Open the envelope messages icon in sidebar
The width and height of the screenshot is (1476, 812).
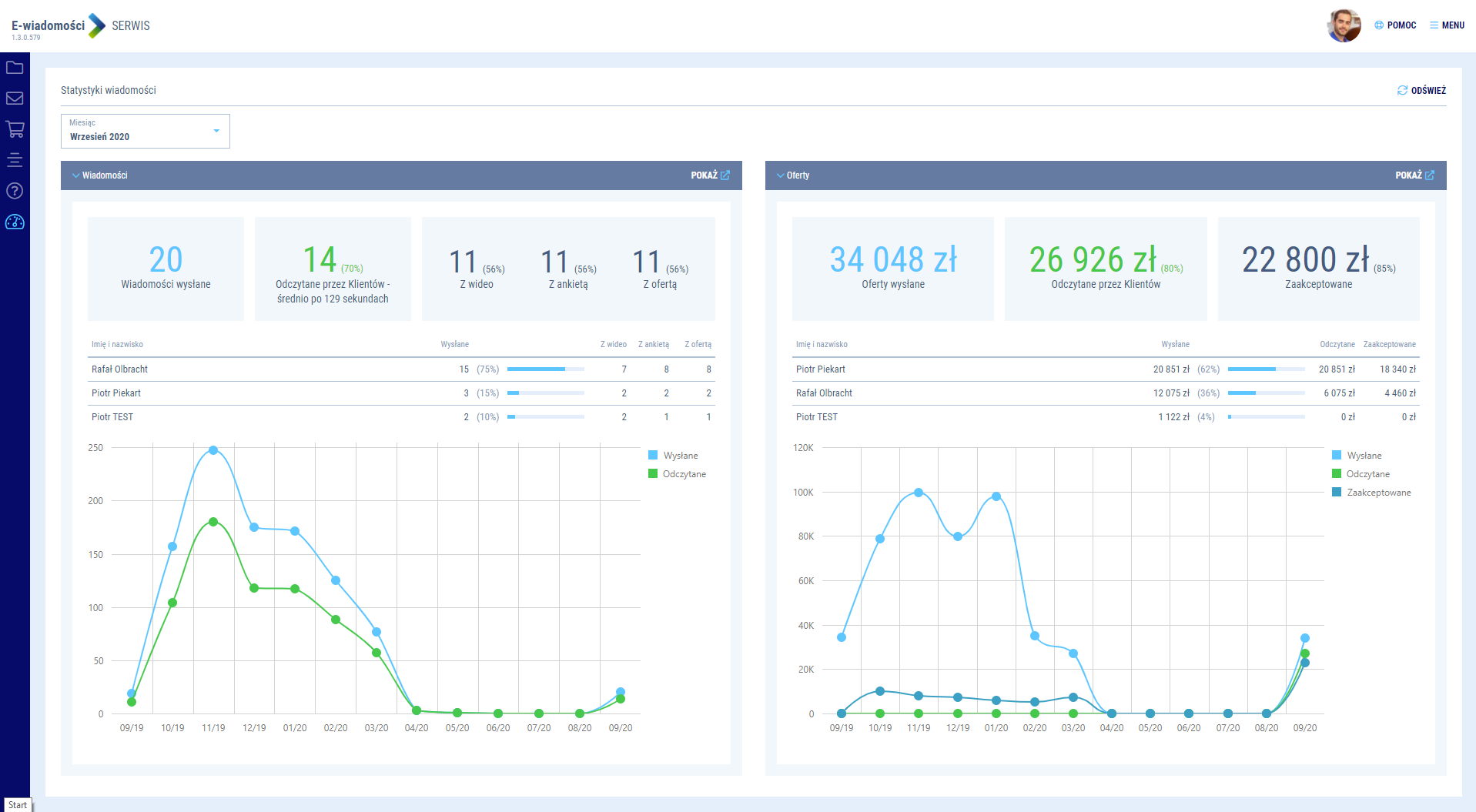(x=15, y=99)
